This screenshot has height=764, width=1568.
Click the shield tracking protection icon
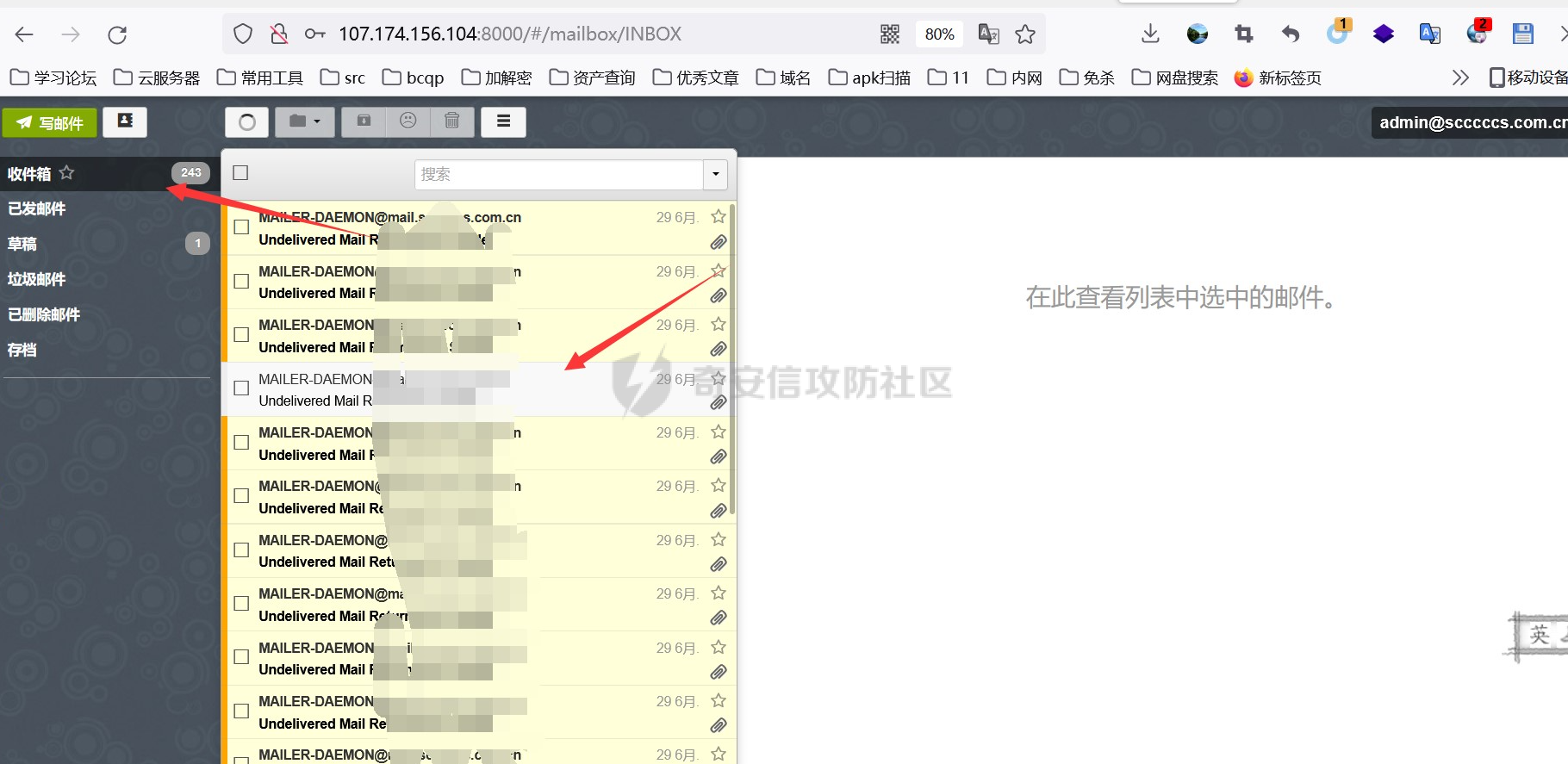[243, 34]
